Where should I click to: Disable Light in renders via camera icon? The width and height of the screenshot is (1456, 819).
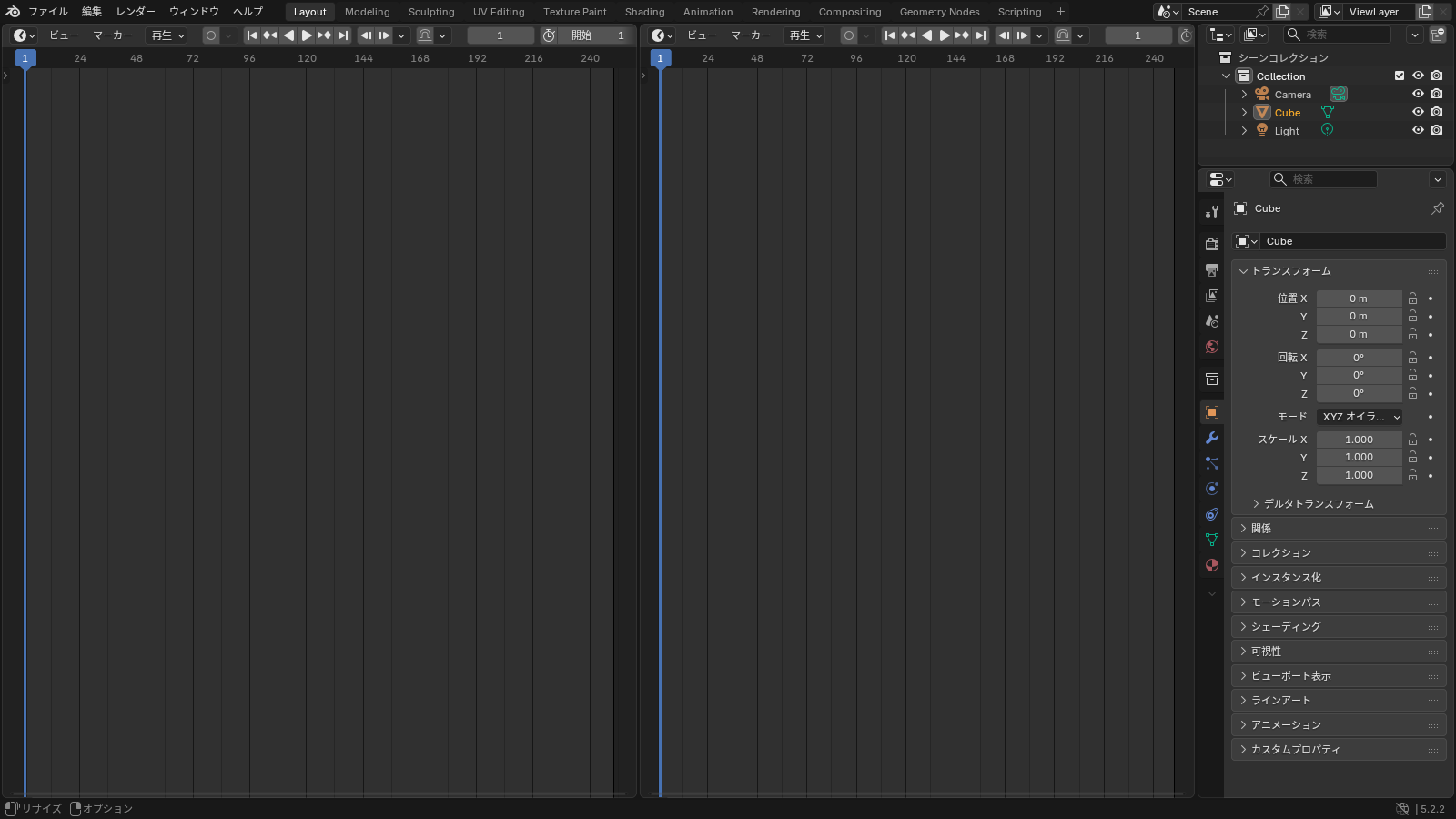tap(1436, 130)
